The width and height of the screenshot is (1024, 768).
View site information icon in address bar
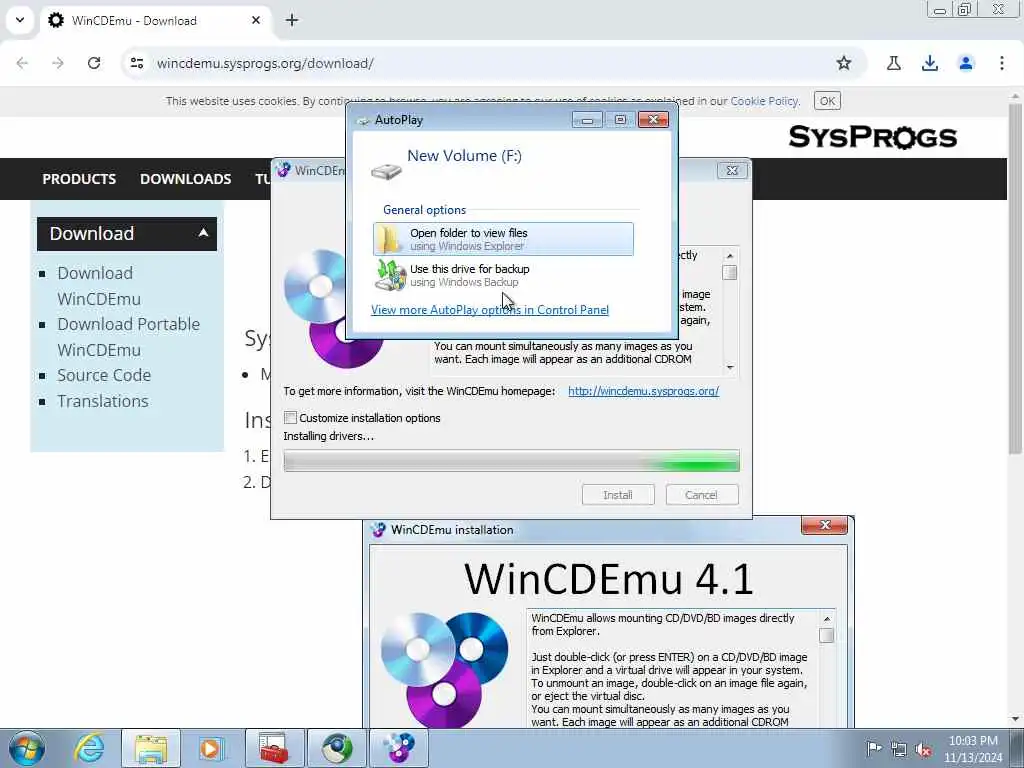(x=136, y=63)
